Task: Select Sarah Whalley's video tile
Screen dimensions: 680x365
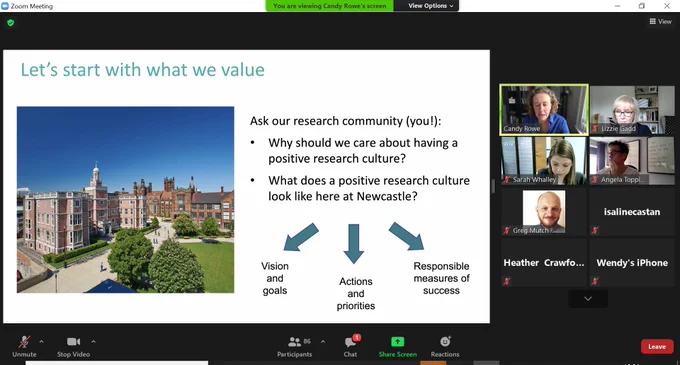Action: click(544, 161)
